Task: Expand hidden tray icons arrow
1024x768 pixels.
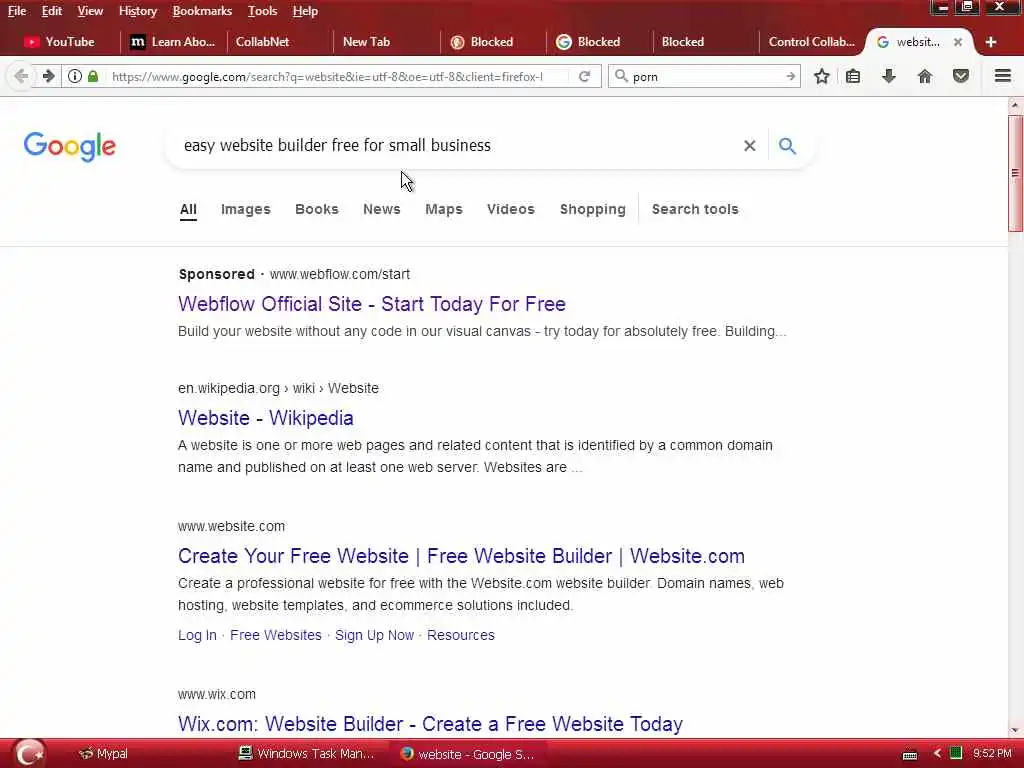Action: (x=937, y=754)
